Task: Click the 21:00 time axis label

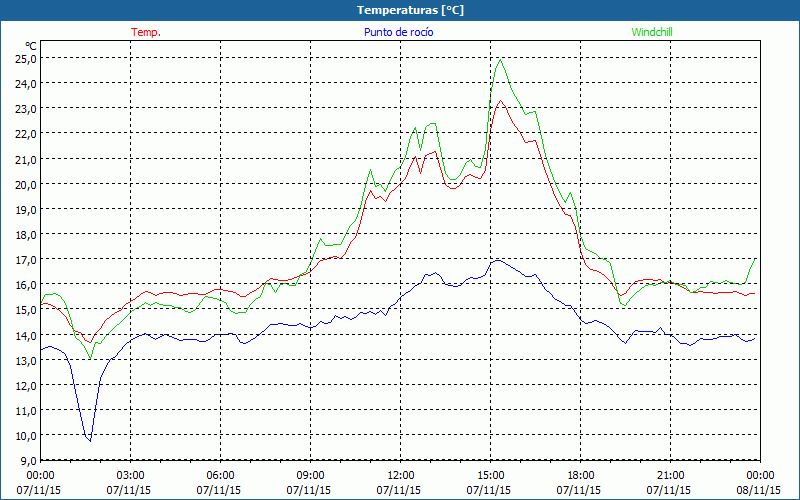Action: (x=670, y=476)
